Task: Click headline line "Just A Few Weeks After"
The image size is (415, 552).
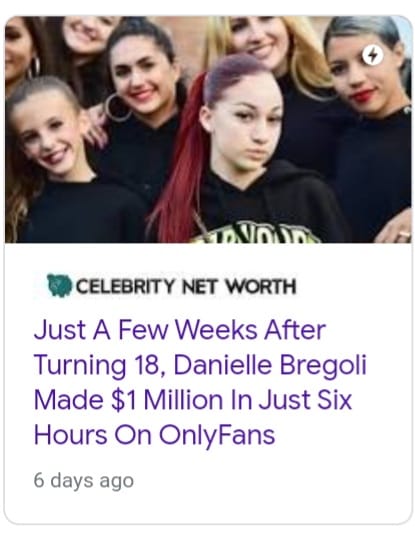Action: (180, 330)
